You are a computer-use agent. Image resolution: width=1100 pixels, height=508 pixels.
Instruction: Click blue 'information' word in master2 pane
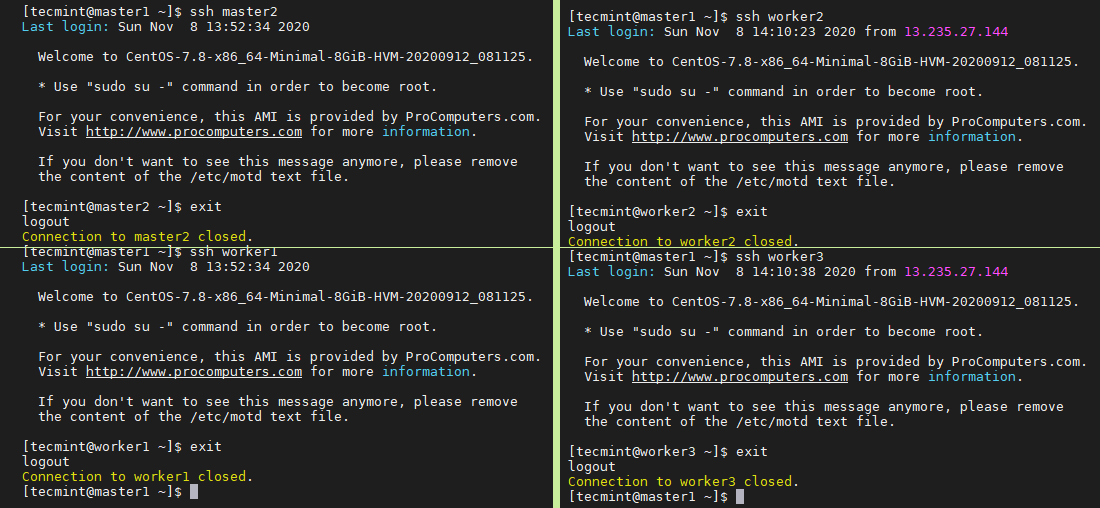click(426, 132)
